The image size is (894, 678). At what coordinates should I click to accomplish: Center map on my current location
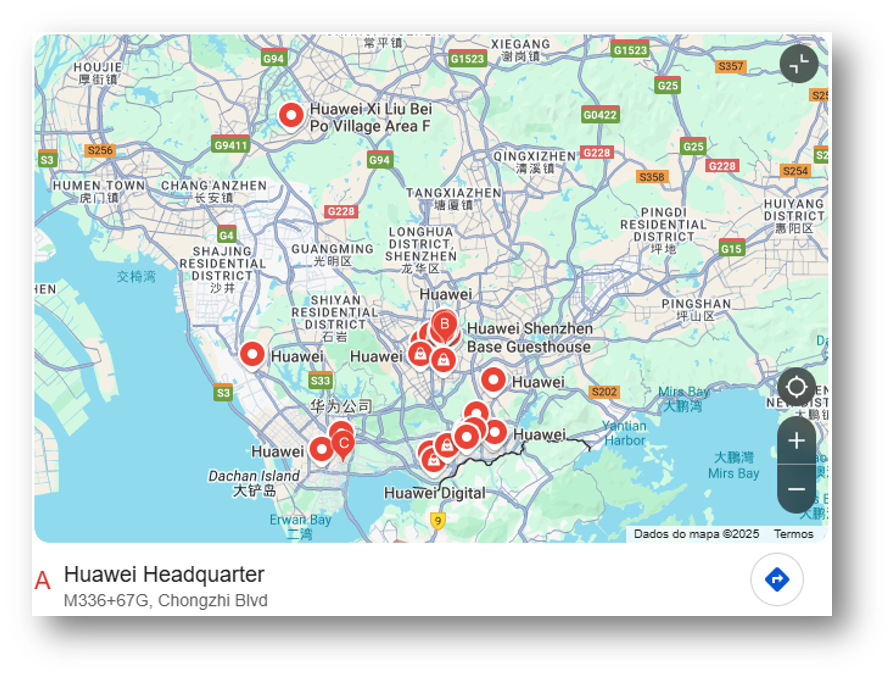[x=796, y=387]
